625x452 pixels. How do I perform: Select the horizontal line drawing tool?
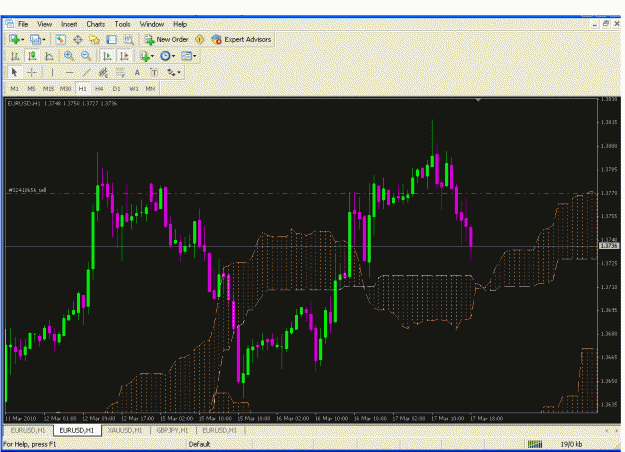(69, 73)
